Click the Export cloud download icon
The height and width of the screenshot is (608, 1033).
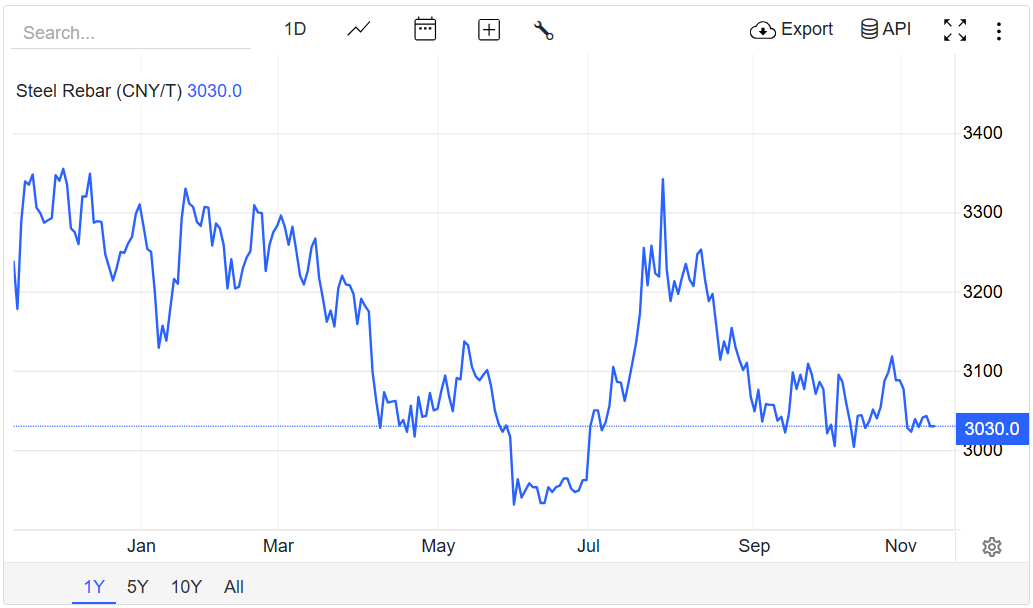tap(763, 30)
